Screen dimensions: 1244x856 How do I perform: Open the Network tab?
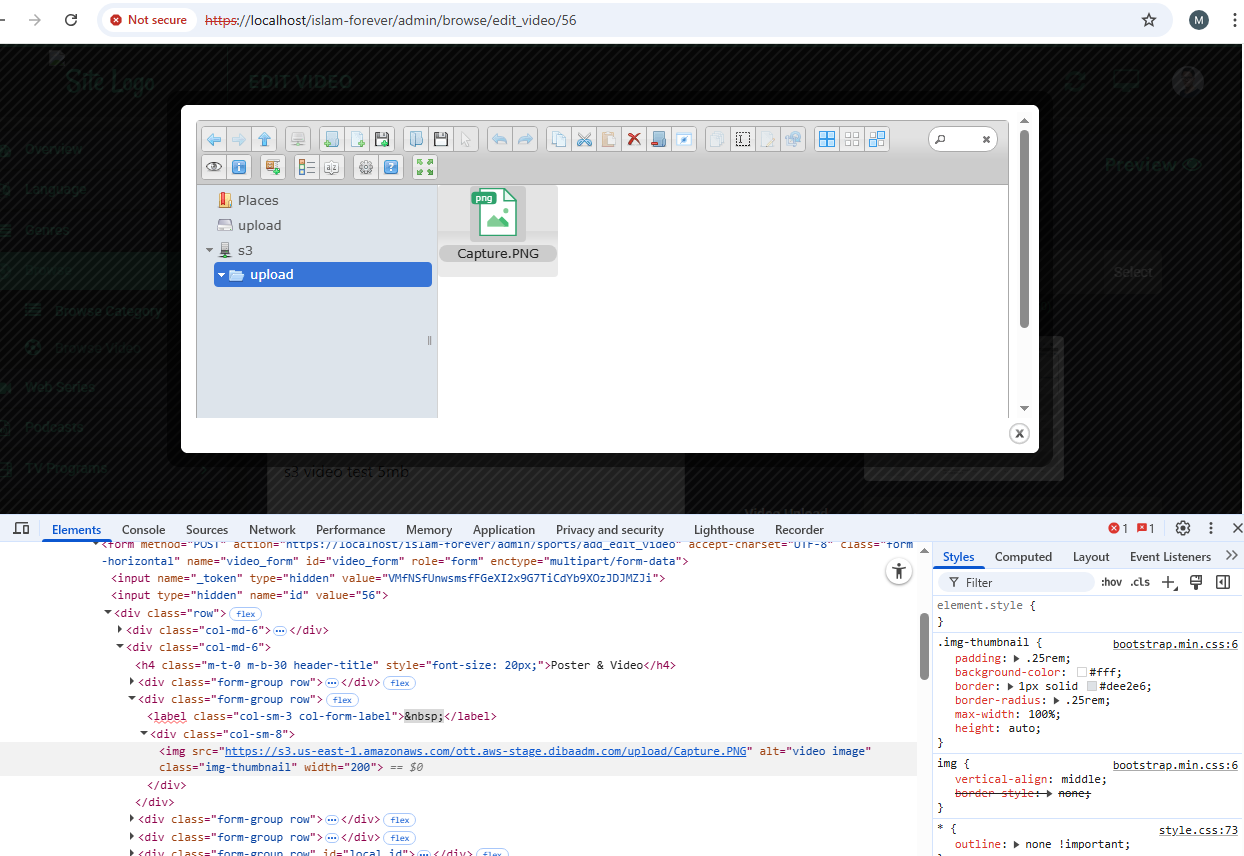[272, 530]
